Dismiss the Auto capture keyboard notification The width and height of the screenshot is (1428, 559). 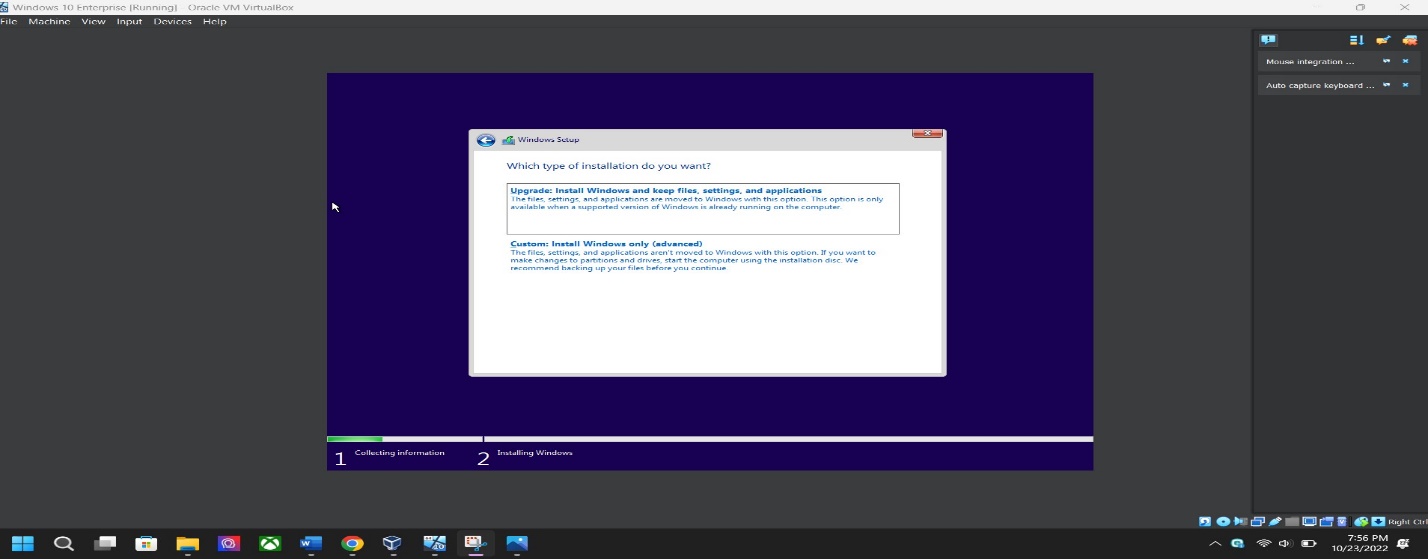(1405, 85)
